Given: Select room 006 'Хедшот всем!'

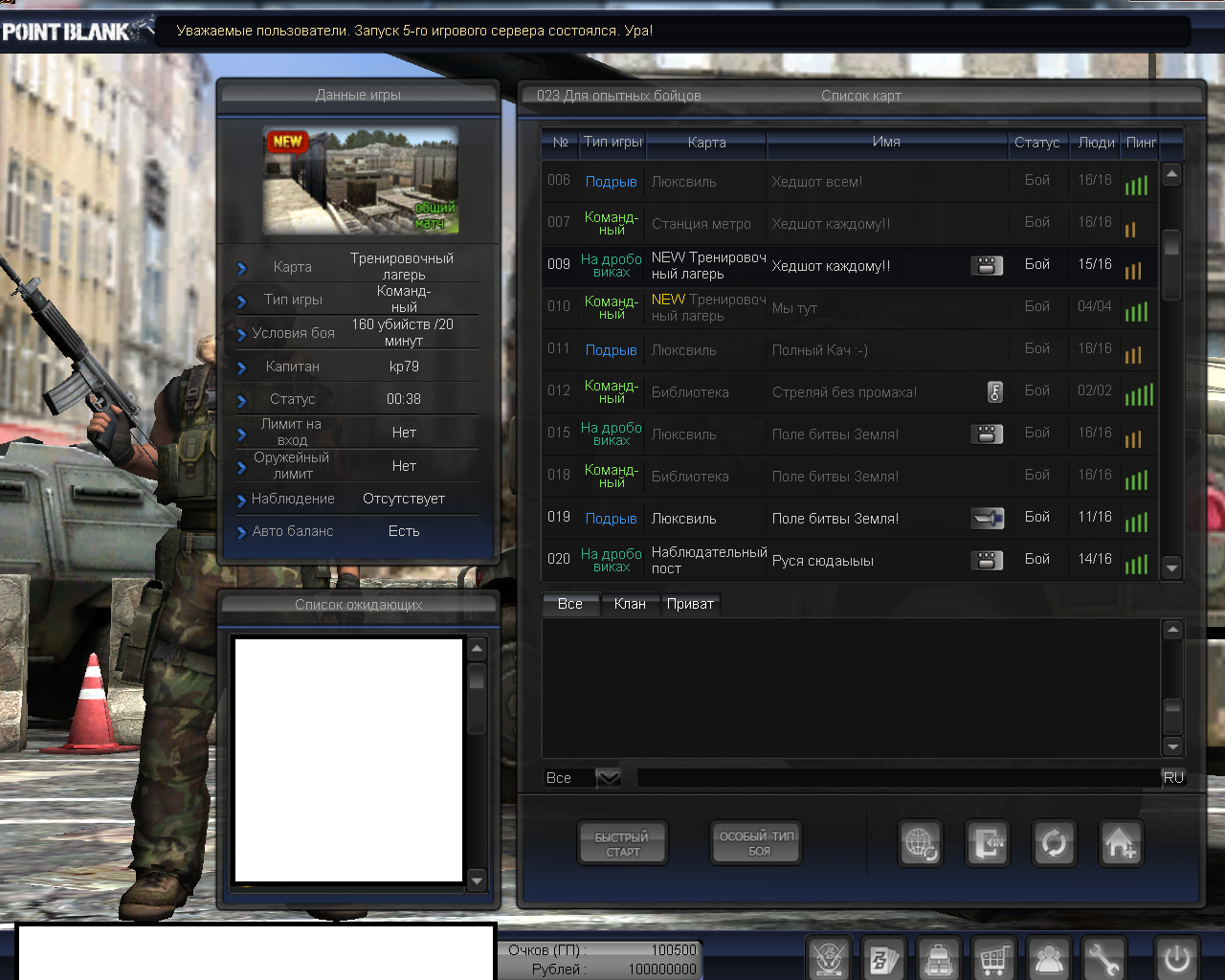Looking at the screenshot, I should click(x=850, y=181).
